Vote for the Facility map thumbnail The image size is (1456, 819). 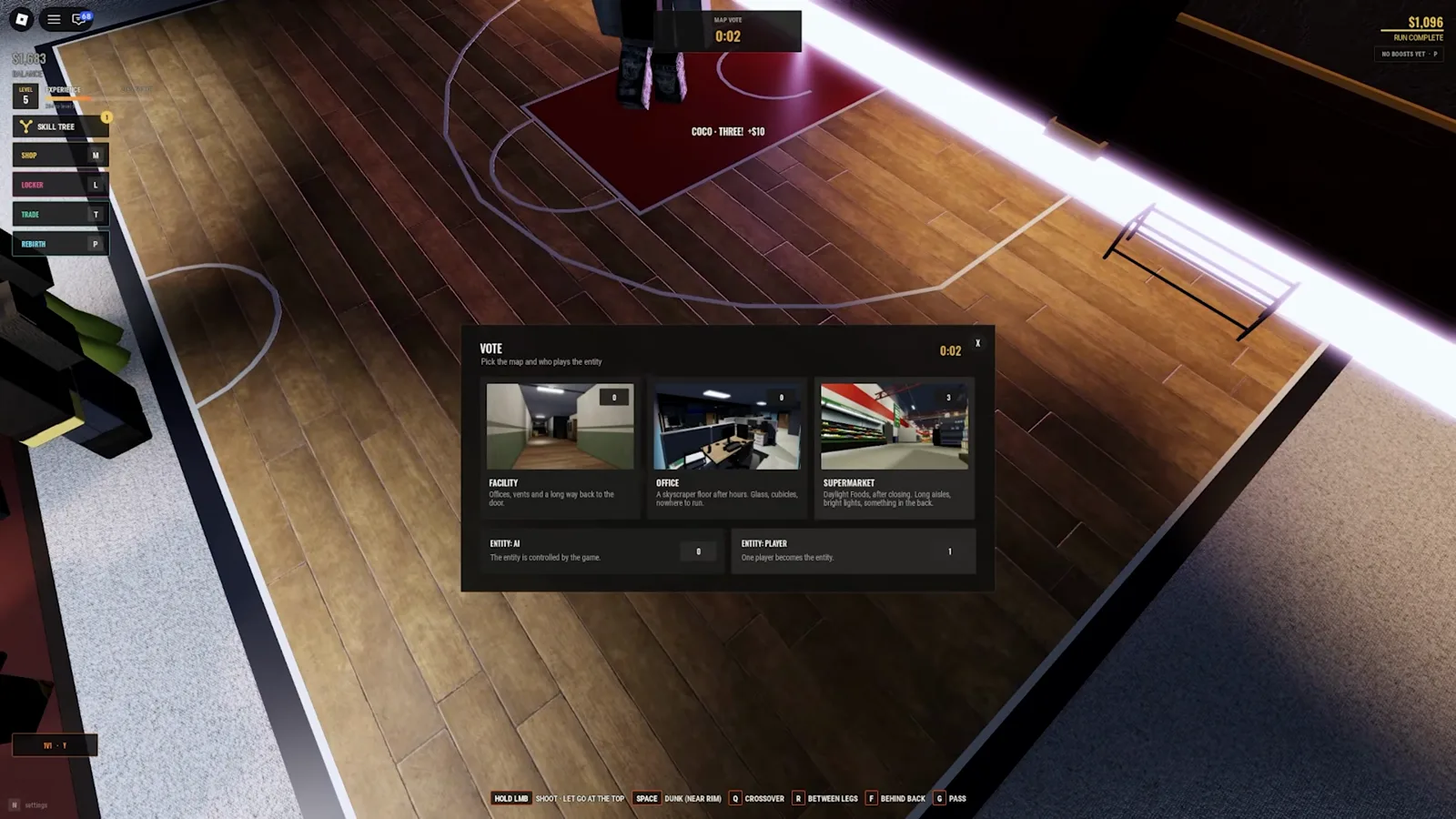[x=560, y=426]
